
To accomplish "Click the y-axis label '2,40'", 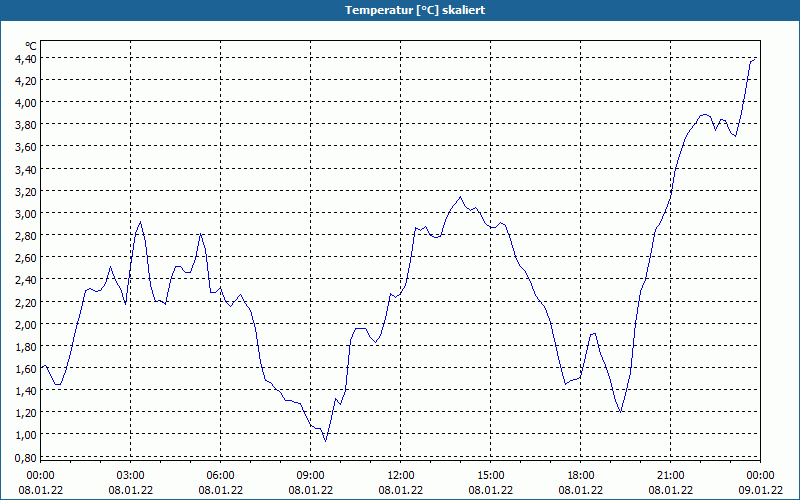I will point(26,280).
